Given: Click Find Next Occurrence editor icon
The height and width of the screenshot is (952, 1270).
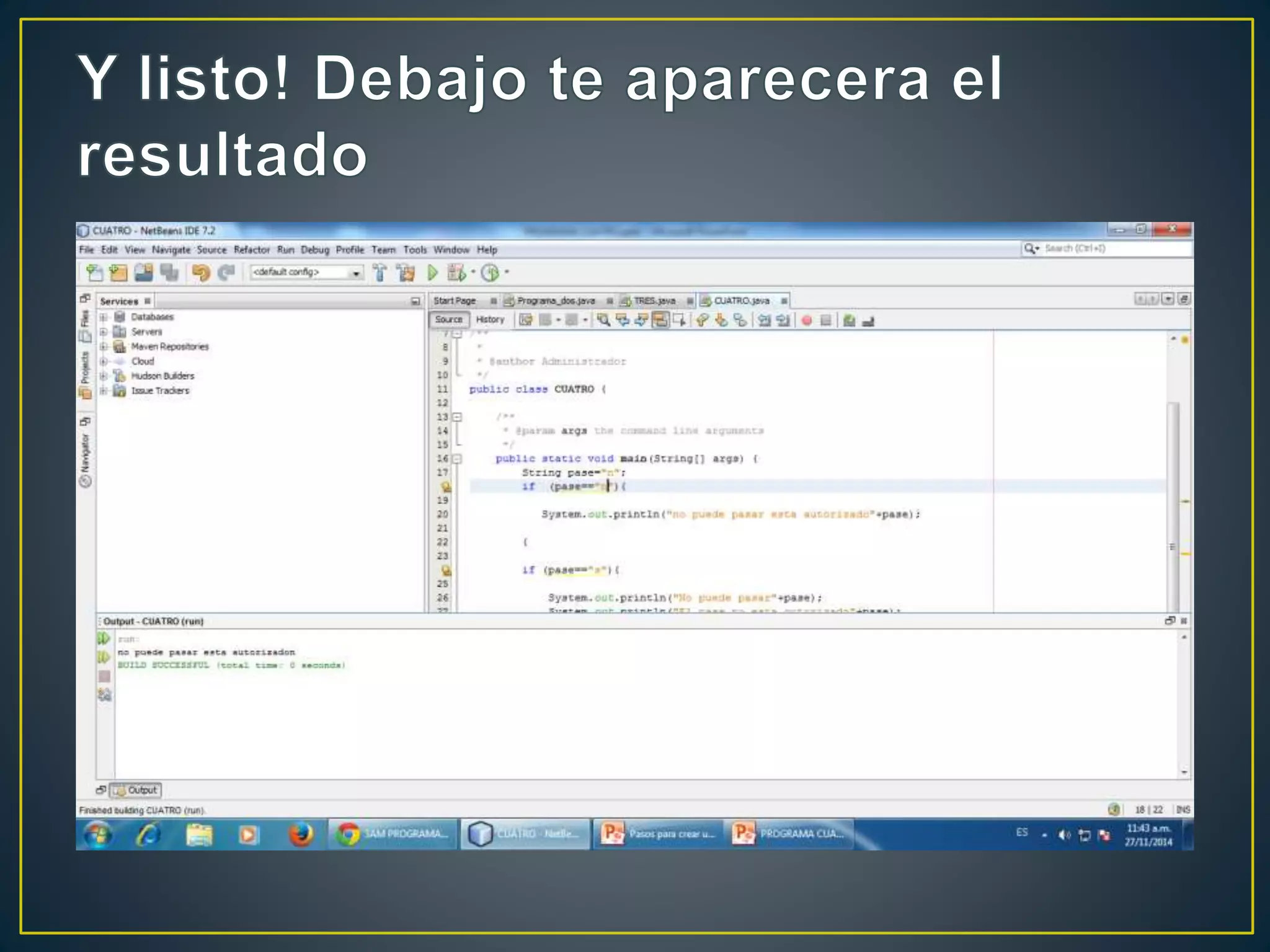Looking at the screenshot, I should point(642,320).
